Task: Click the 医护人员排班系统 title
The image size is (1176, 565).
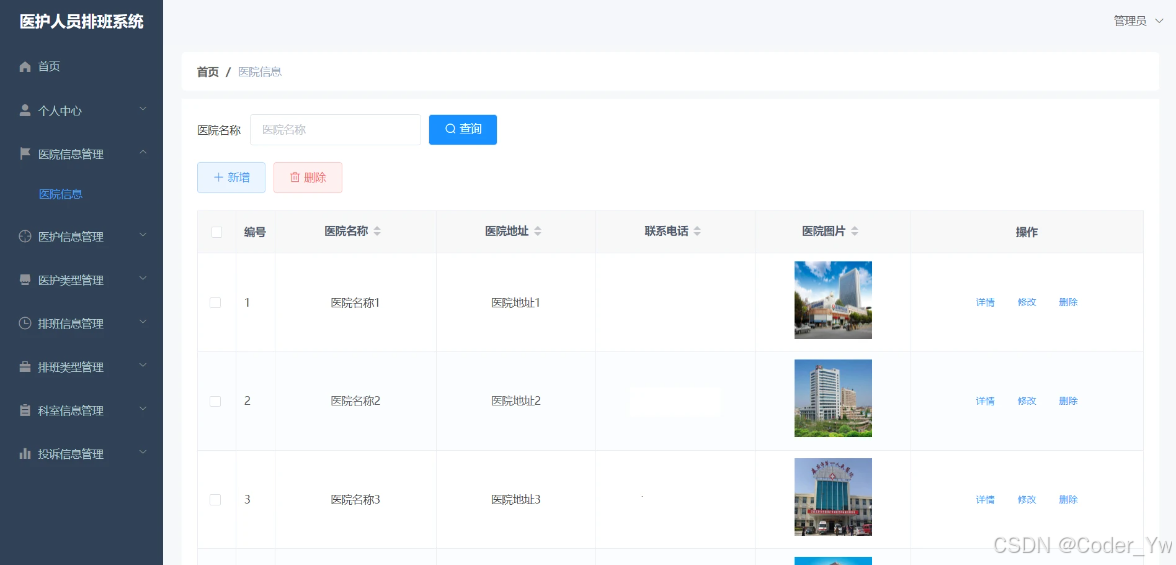Action: click(x=81, y=22)
